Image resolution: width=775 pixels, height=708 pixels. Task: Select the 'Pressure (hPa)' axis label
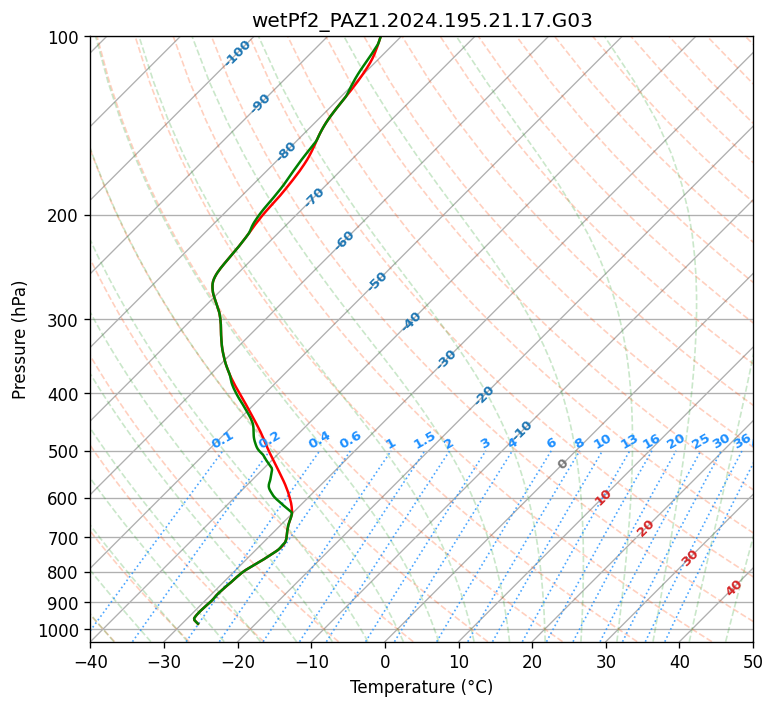click(x=19, y=340)
